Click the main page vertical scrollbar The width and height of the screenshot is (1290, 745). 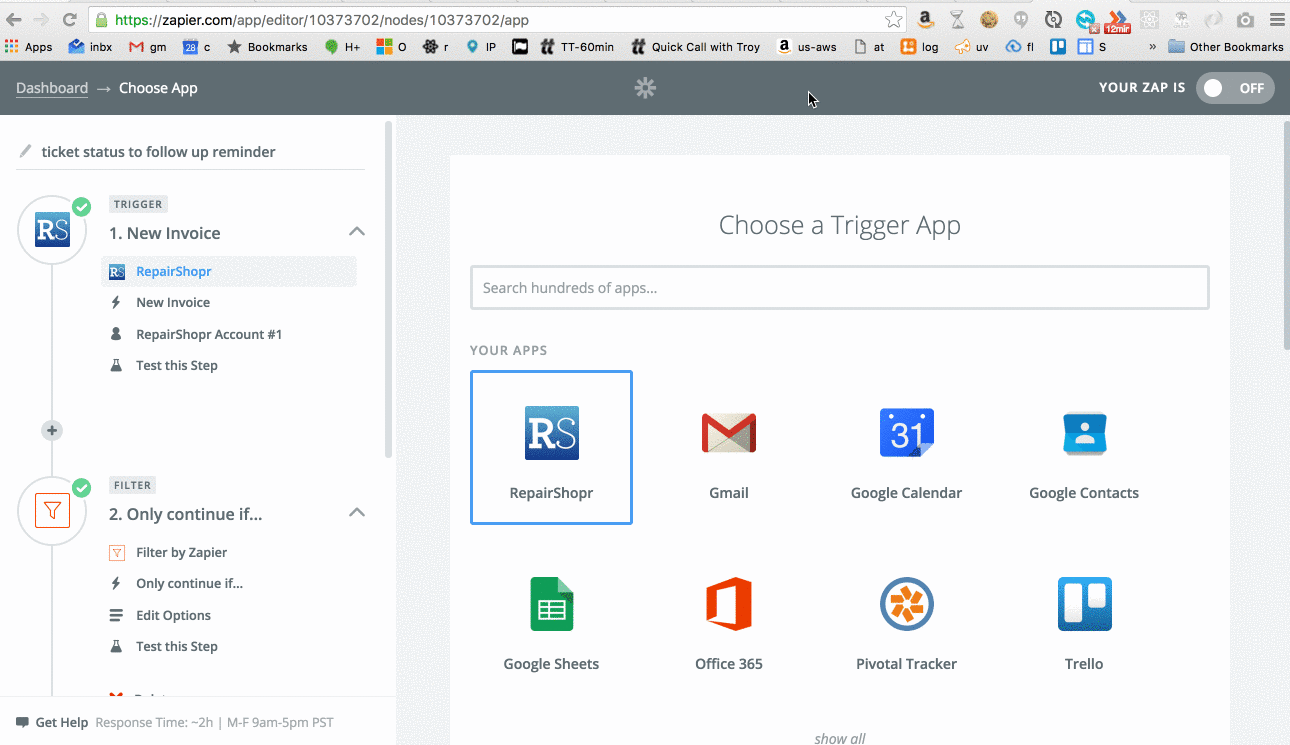[1285, 235]
